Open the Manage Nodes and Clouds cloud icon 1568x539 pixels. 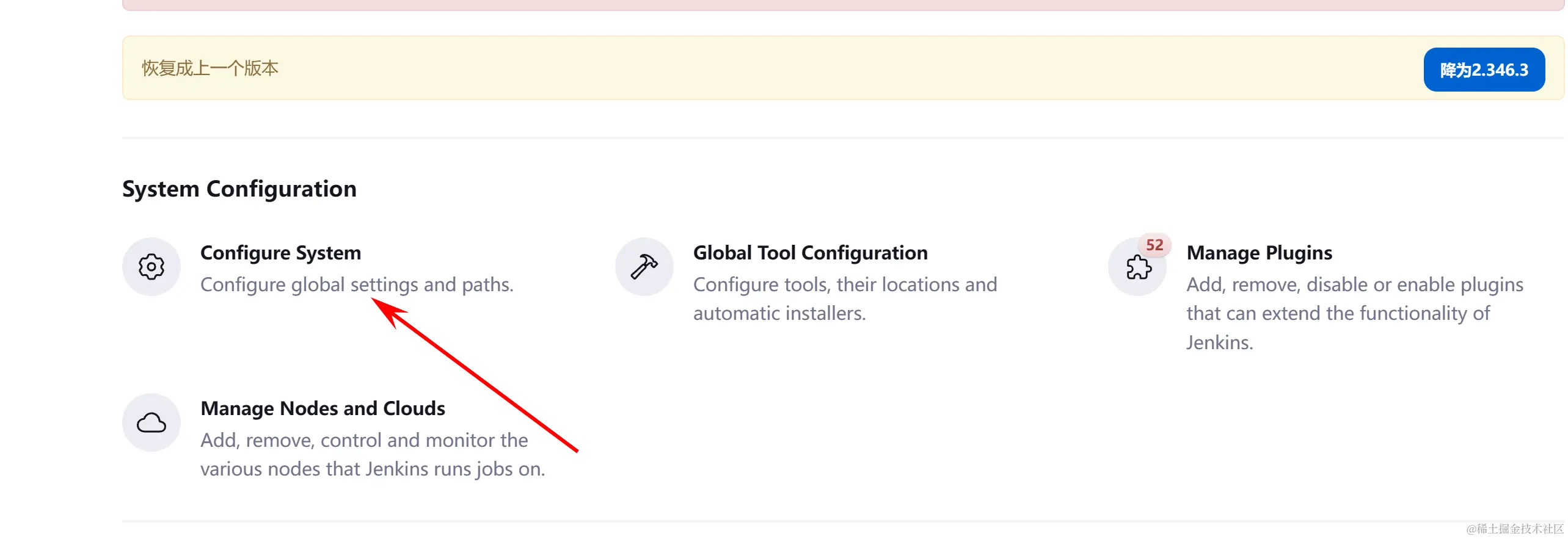point(151,422)
